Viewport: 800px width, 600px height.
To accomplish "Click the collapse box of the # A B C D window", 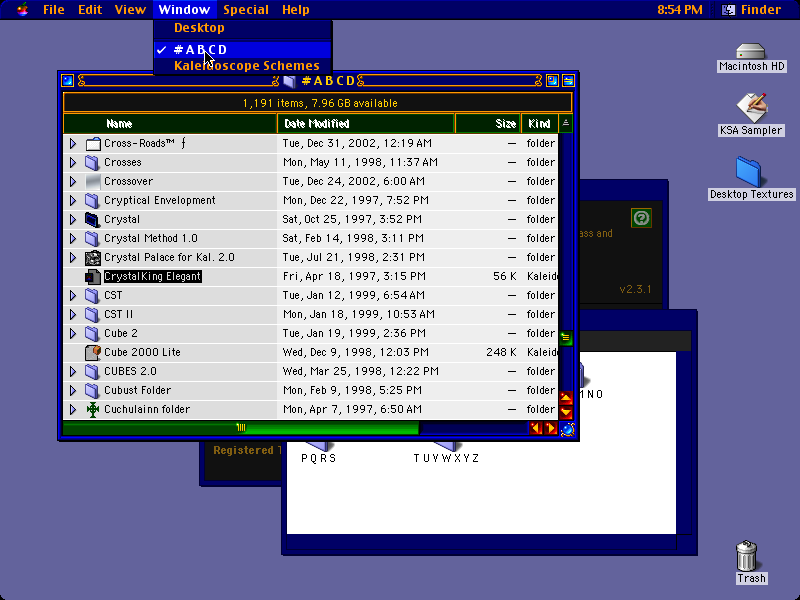I will (568, 81).
